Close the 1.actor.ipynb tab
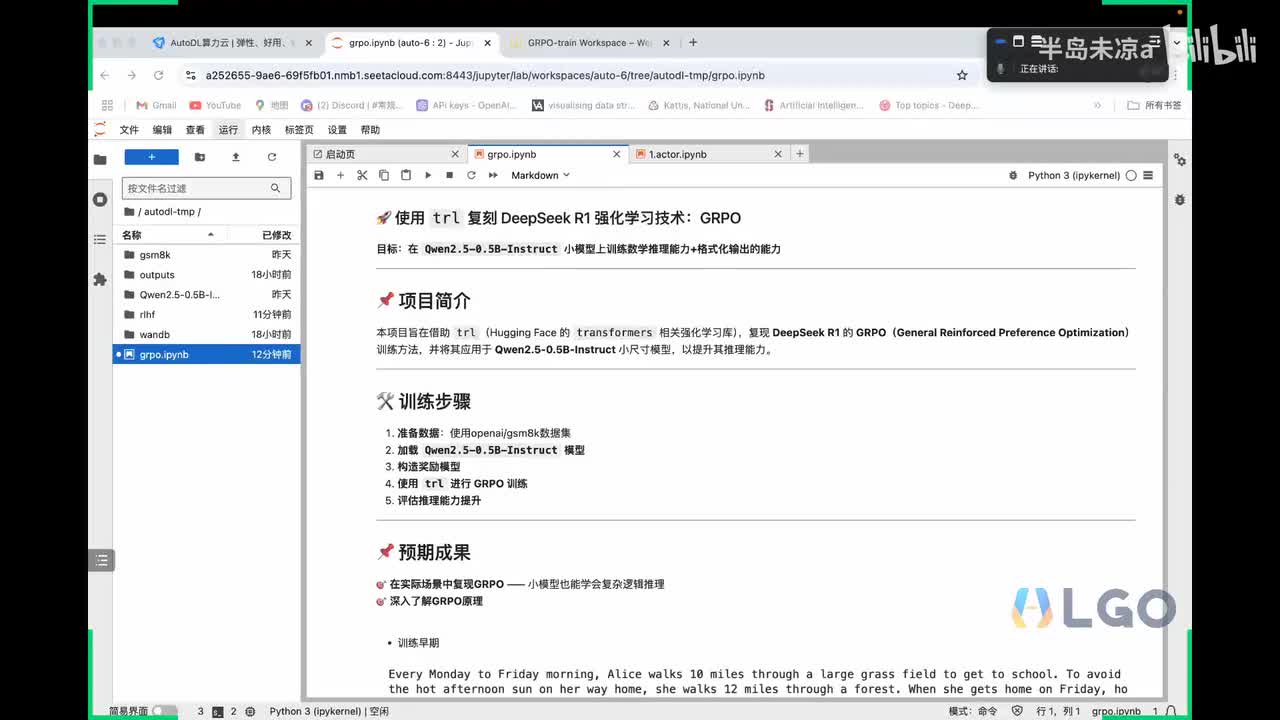This screenshot has width=1280, height=720. (x=778, y=154)
